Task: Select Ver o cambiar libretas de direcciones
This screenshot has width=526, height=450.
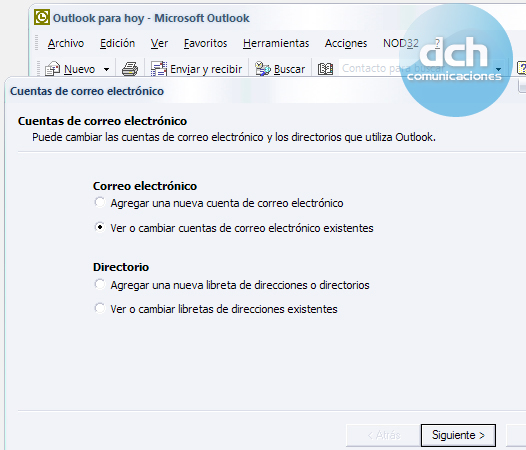Action: (100, 308)
